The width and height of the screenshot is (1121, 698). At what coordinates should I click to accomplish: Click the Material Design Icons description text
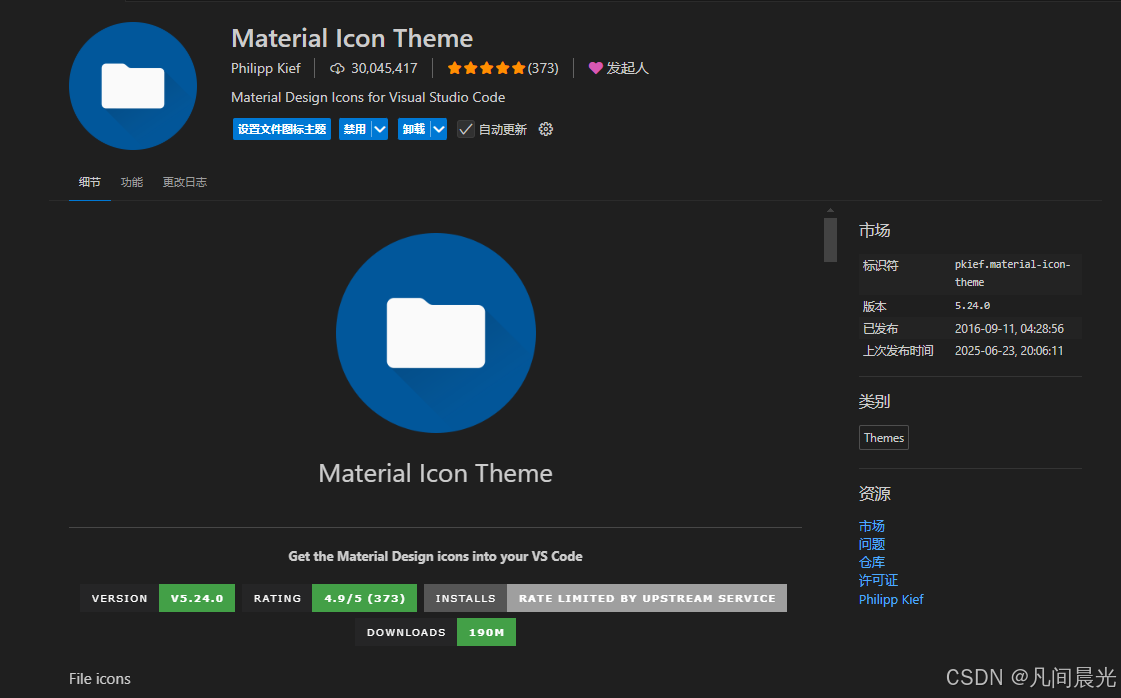coord(368,97)
